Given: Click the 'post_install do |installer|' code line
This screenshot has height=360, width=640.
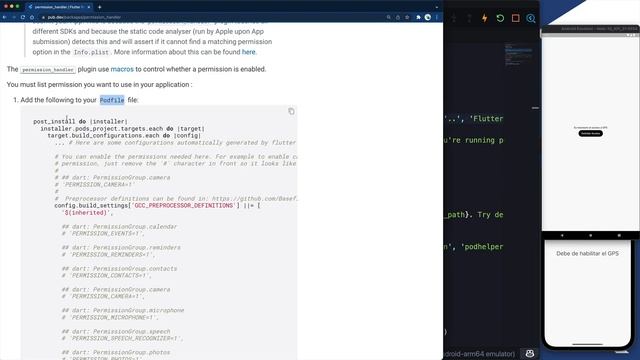Looking at the screenshot, I should (x=80, y=121).
